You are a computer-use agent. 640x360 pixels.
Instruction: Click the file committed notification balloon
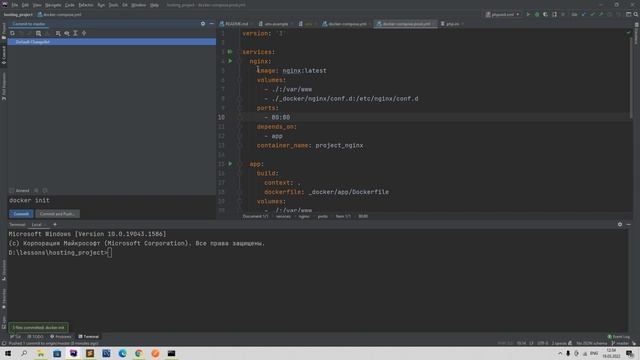(38, 327)
